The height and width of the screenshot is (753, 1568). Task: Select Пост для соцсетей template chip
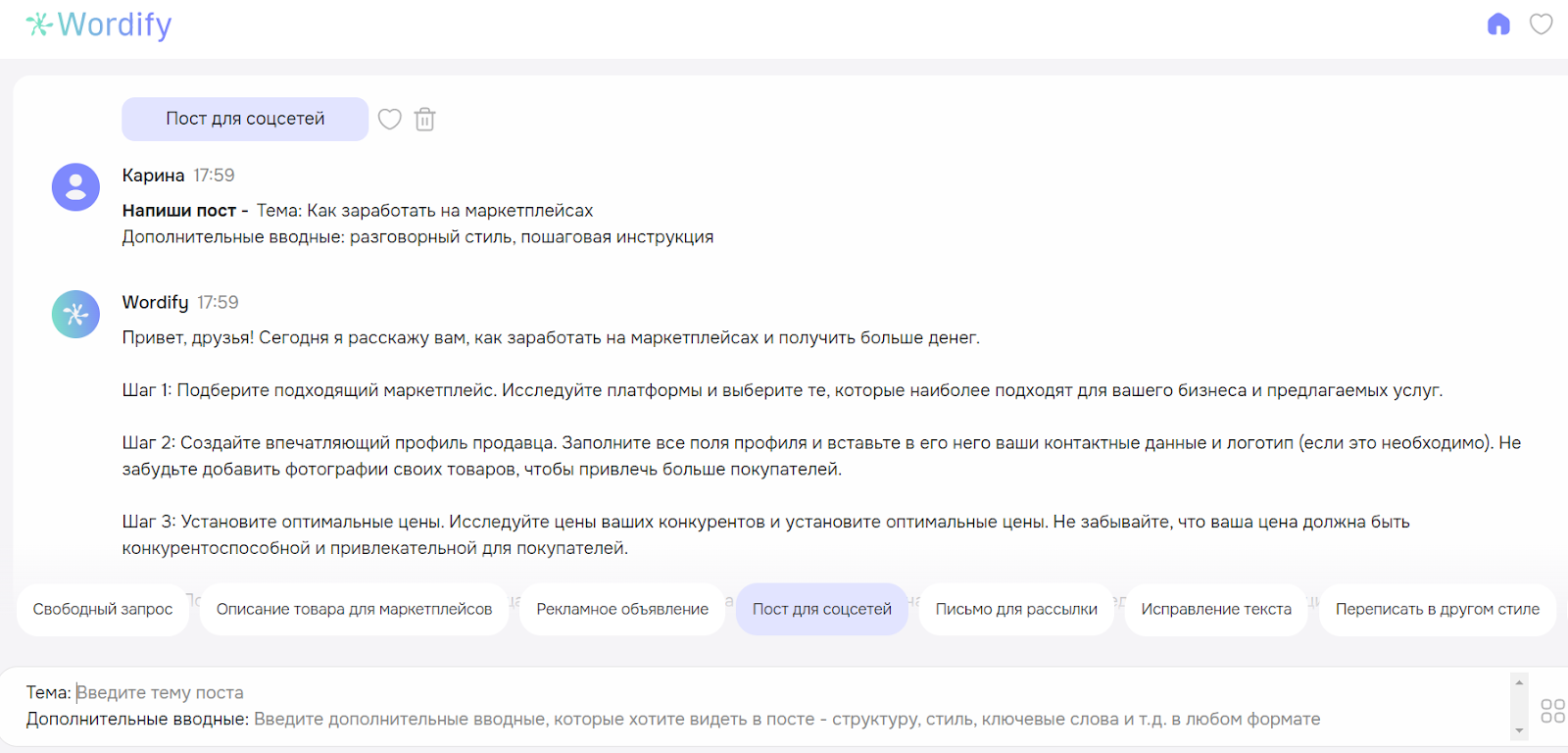coord(822,609)
